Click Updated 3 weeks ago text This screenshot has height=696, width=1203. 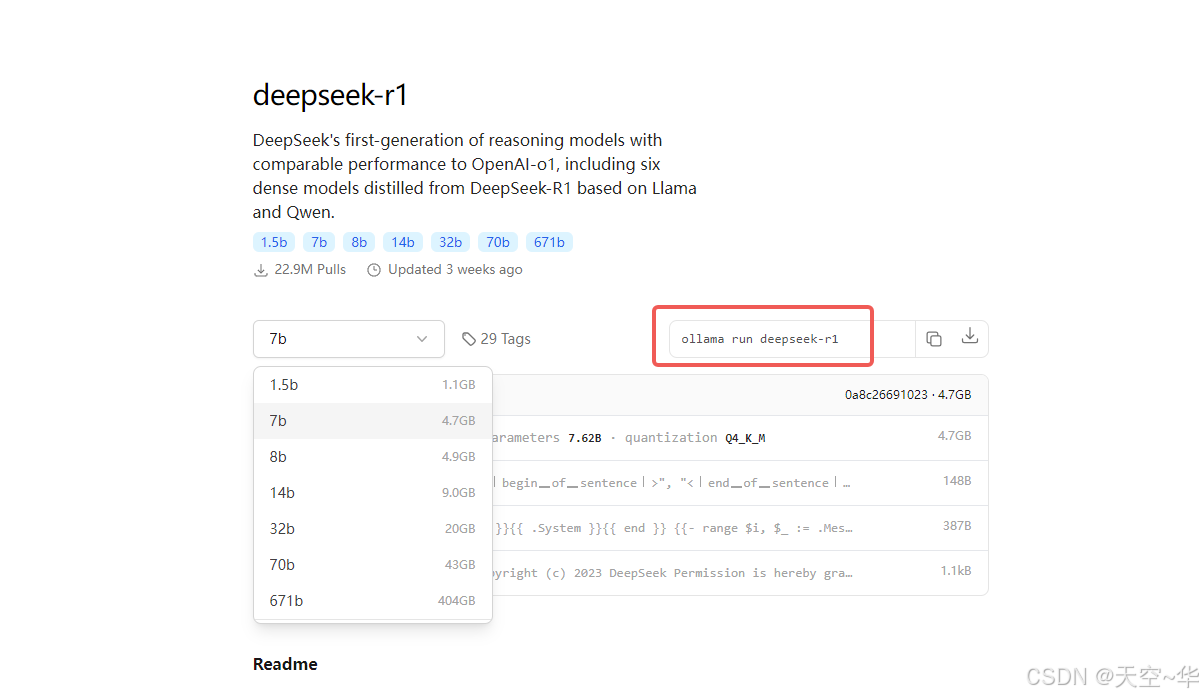click(455, 270)
